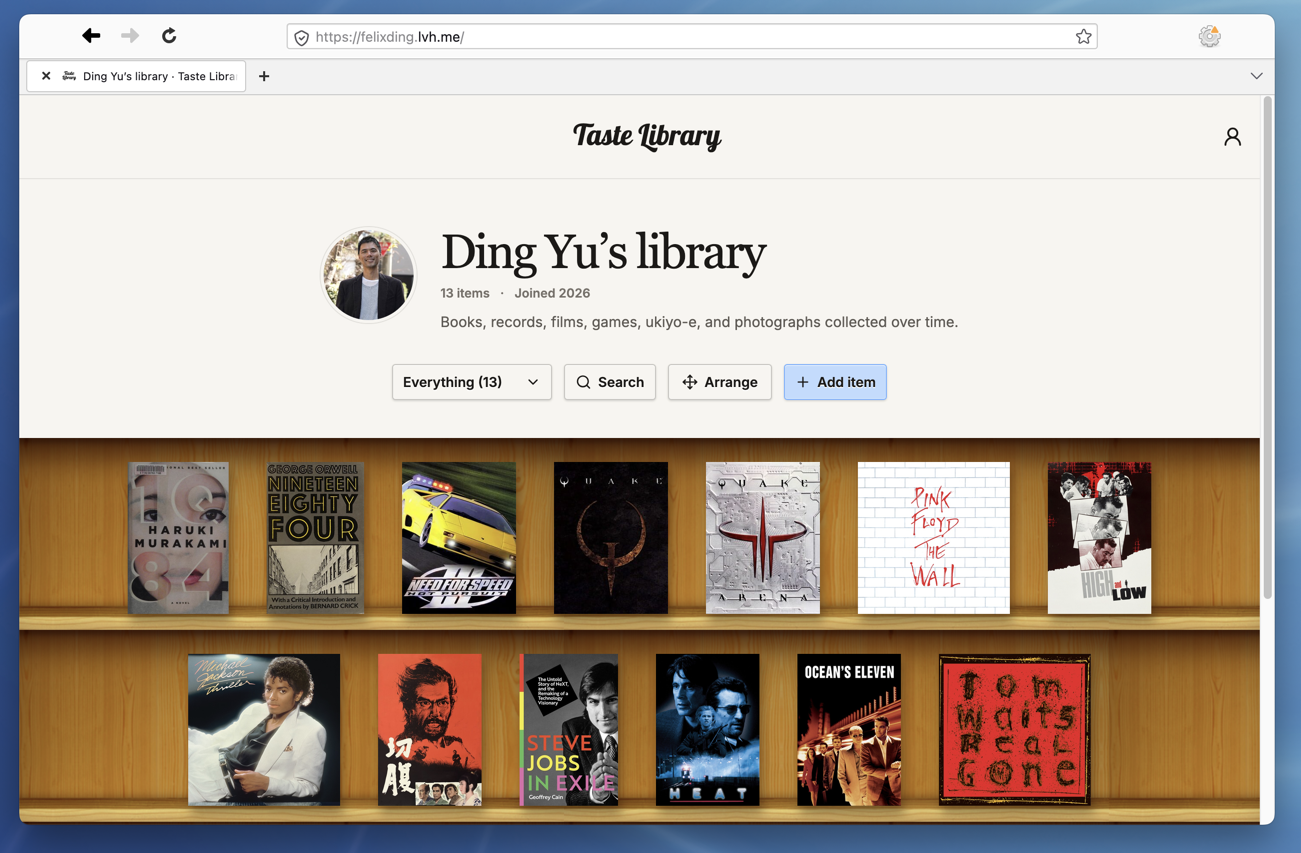Open the Steve Jobs in Exile book
Viewport: 1301px width, 853px height.
[569, 730]
